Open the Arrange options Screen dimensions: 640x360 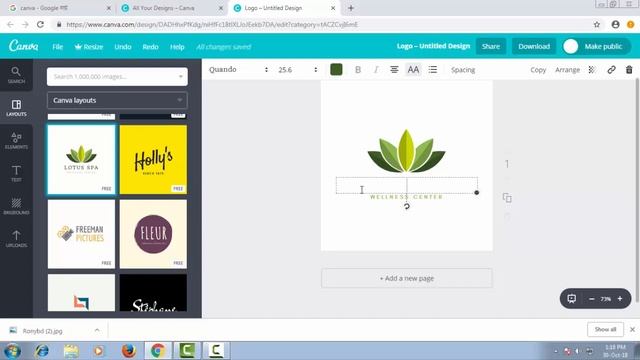(567, 70)
